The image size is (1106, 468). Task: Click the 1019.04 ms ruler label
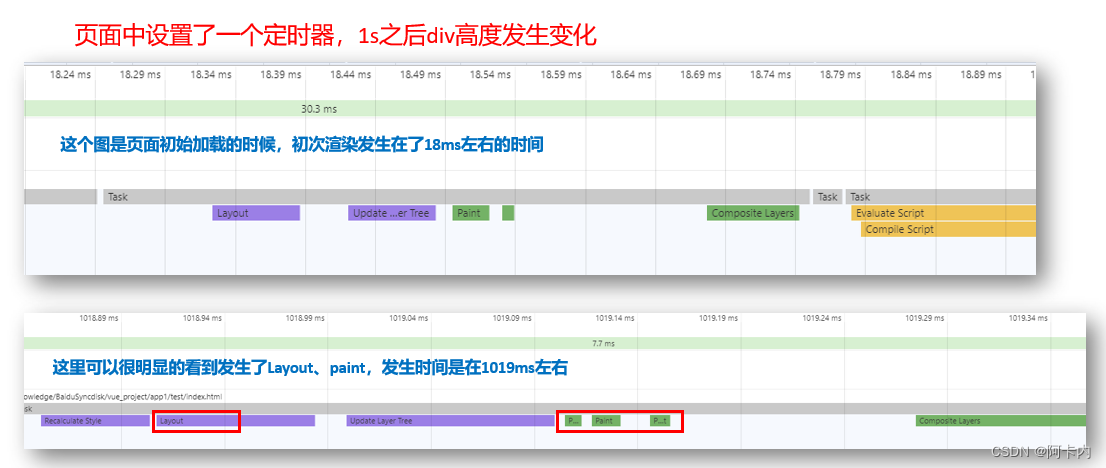coord(409,318)
